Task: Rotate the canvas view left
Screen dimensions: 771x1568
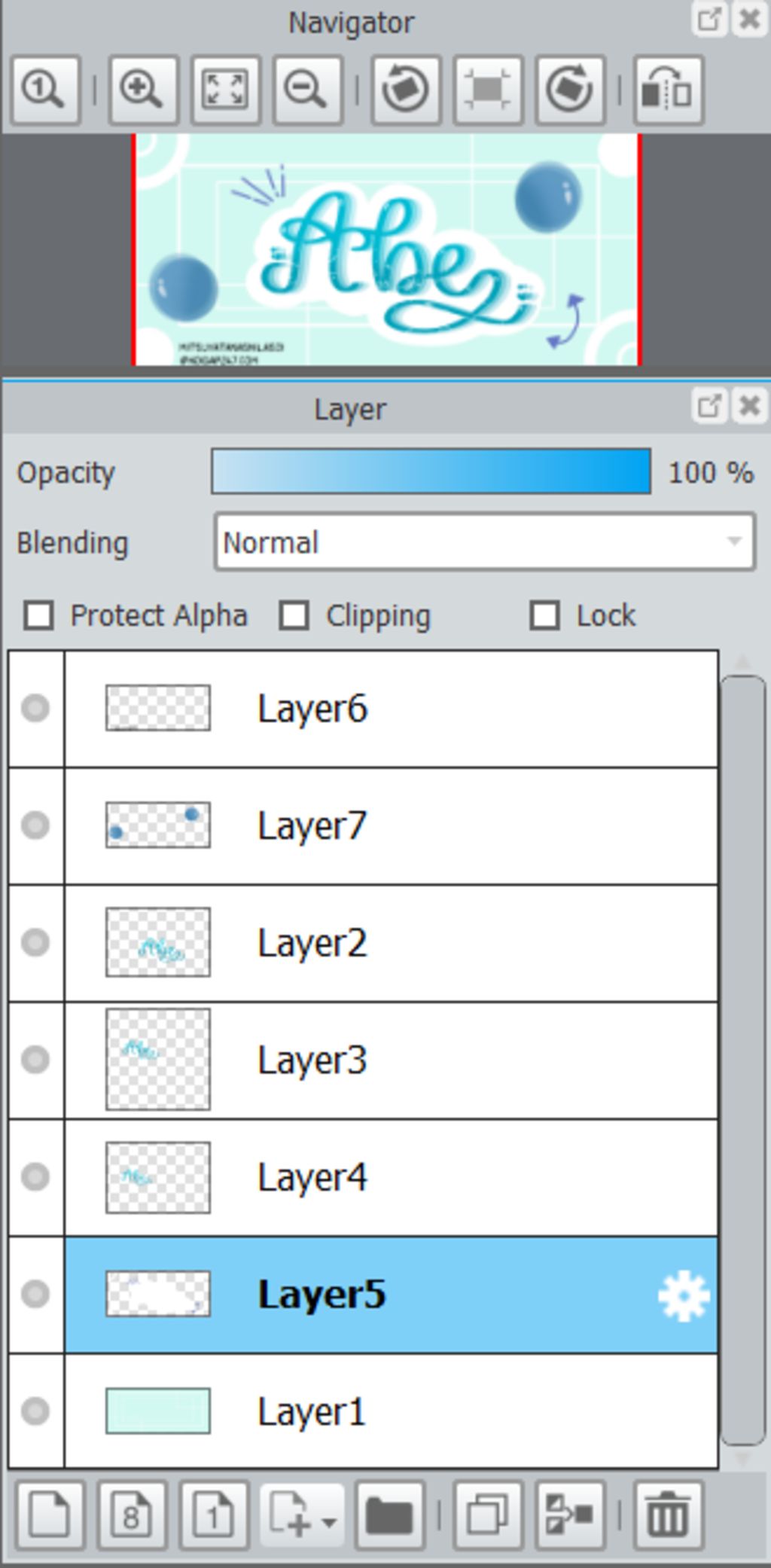Action: click(x=406, y=90)
